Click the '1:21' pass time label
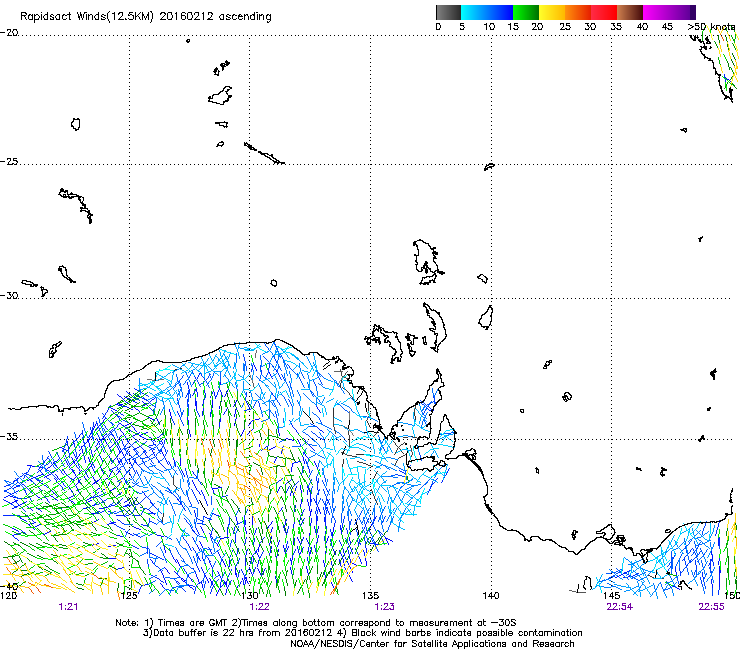740x650 pixels. [x=68, y=607]
